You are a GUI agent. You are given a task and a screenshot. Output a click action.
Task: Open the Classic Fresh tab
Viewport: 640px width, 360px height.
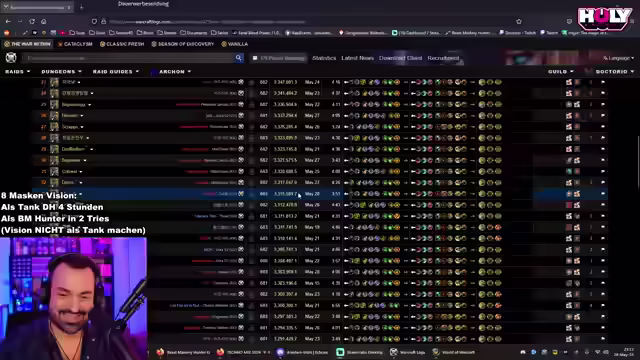click(x=122, y=44)
